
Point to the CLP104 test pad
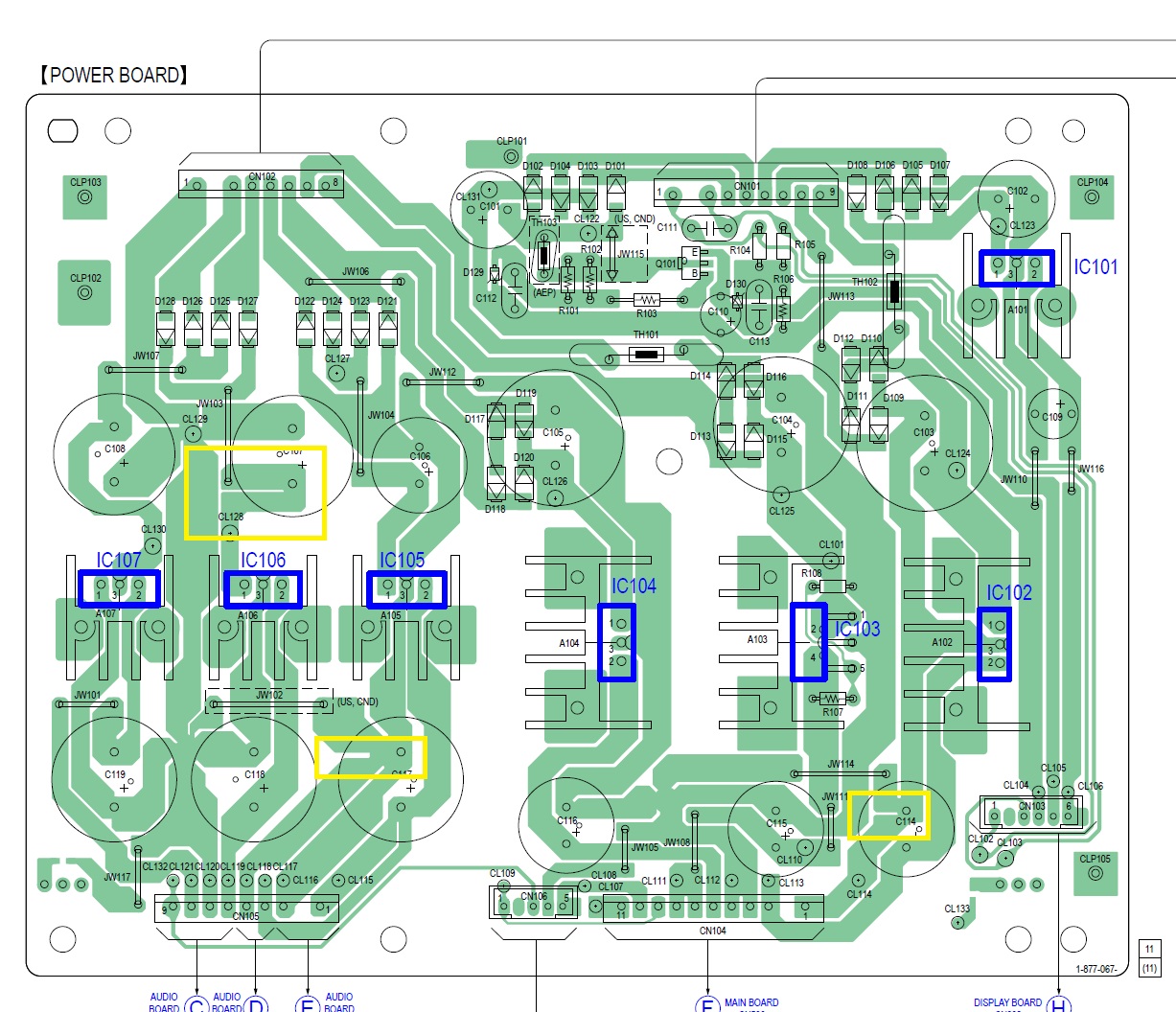[x=1093, y=198]
